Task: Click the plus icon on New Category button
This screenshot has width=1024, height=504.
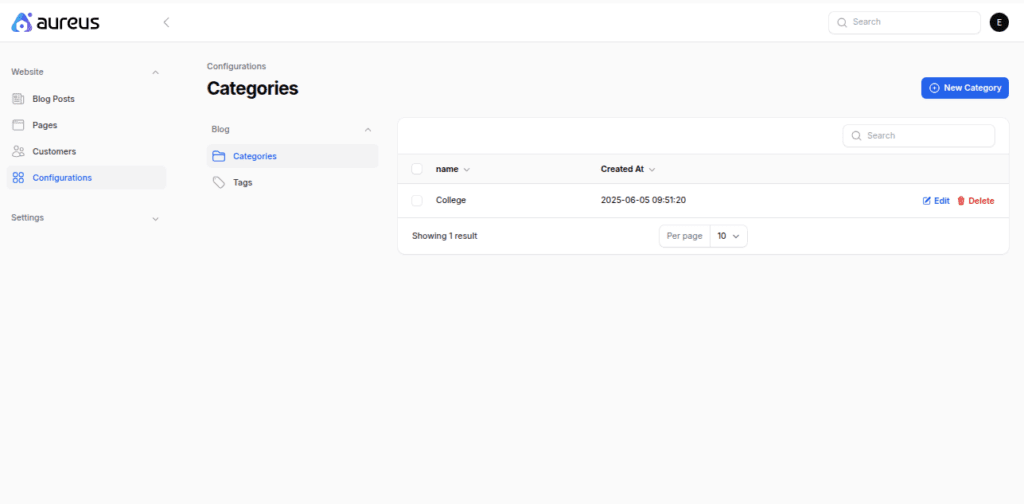Action: pos(935,87)
